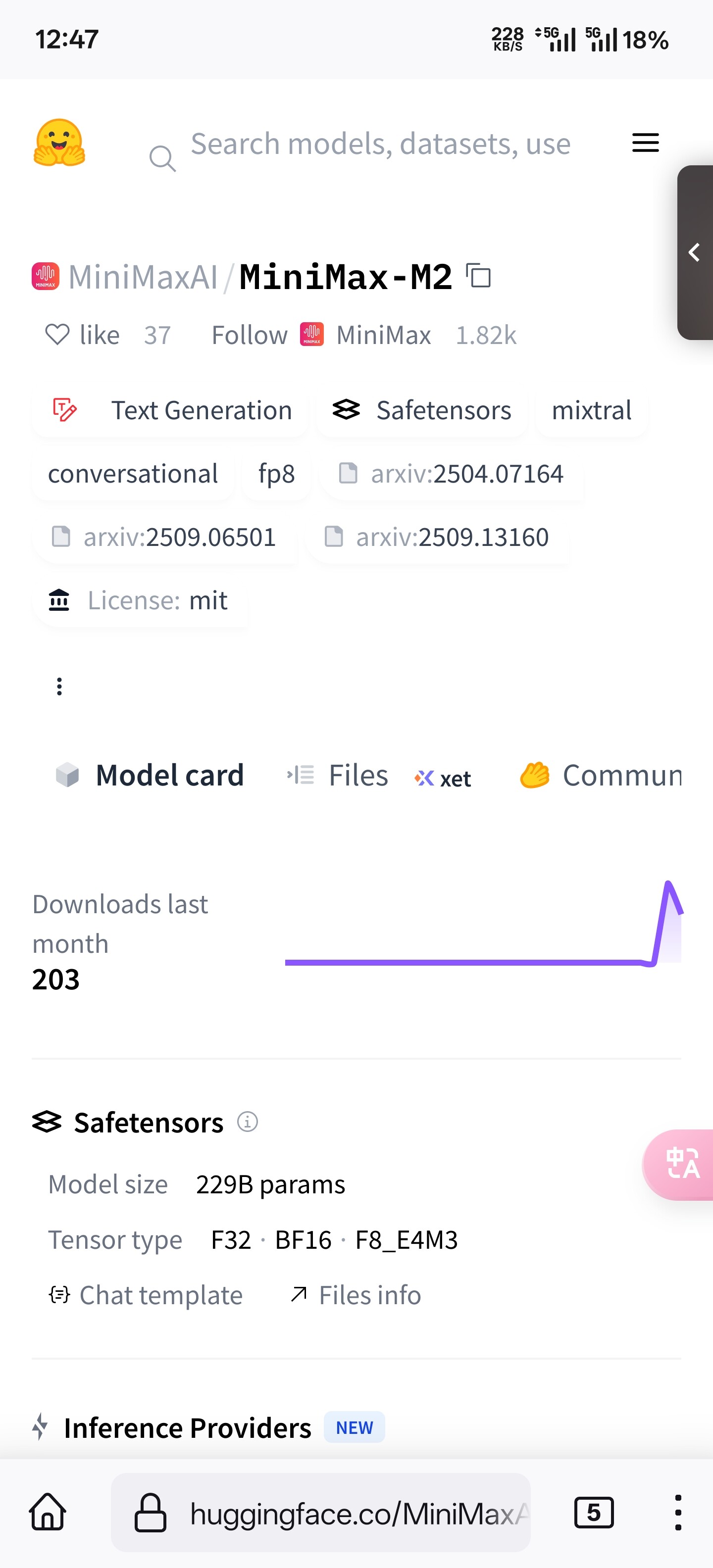Tap the Safetensors info icon
Screen dimensions: 713x1568
click(247, 1121)
